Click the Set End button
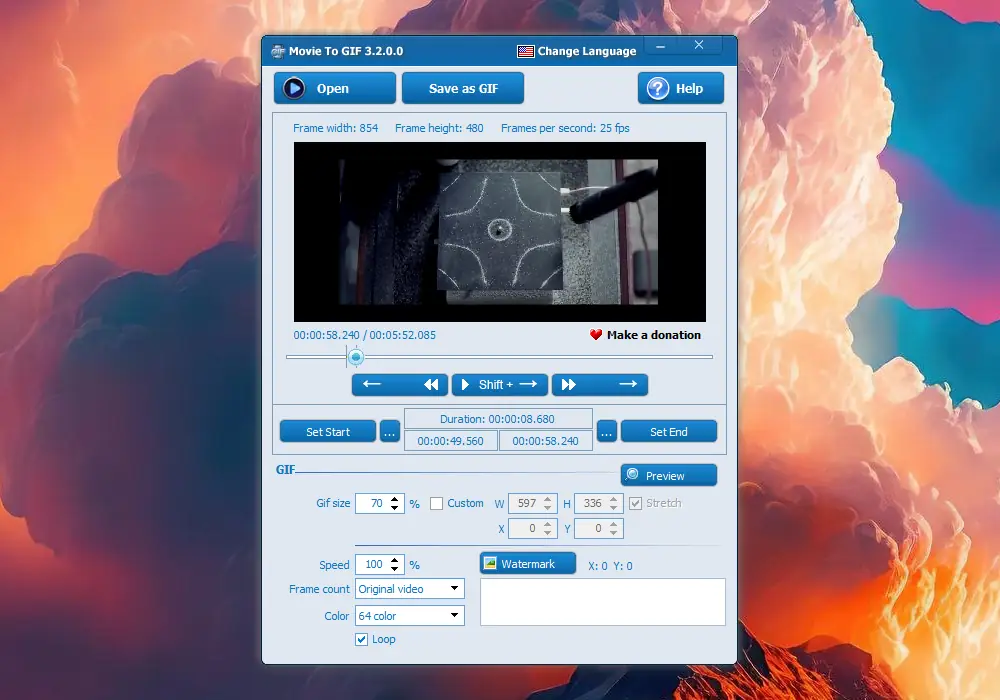Viewport: 1000px width, 700px height. pos(668,432)
